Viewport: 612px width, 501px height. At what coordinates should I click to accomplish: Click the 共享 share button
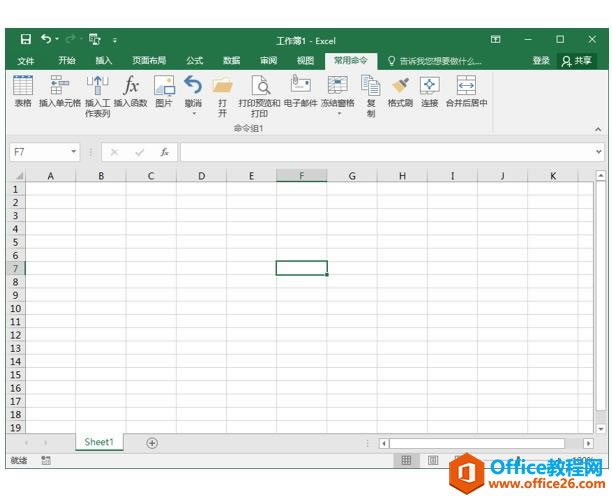[576, 61]
